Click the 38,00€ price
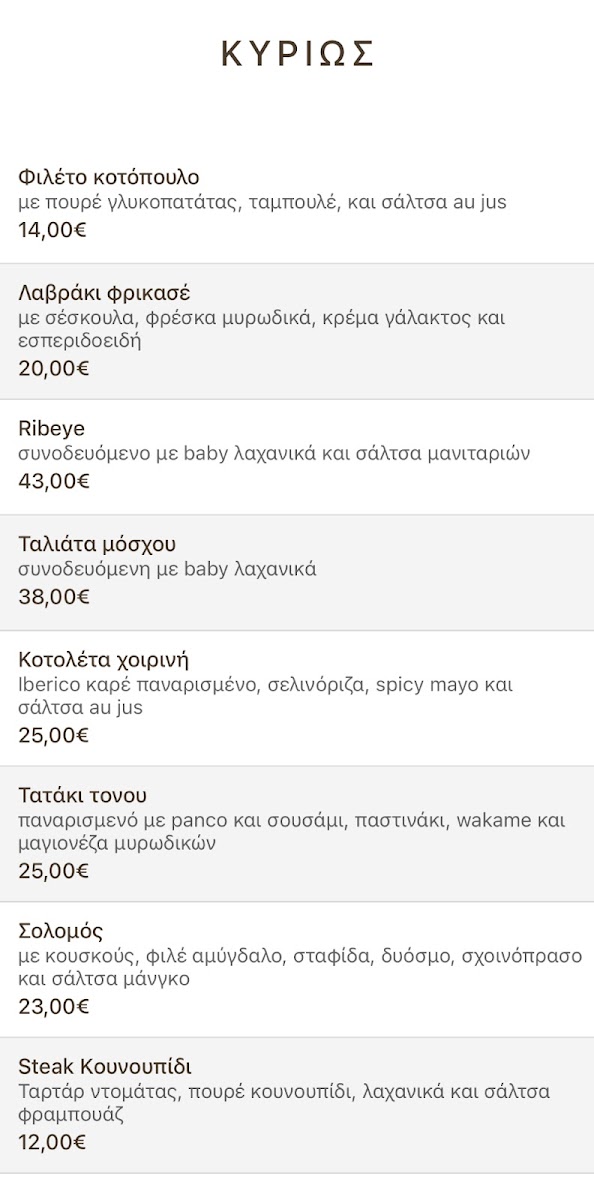The width and height of the screenshot is (594, 1200). click(x=54, y=597)
